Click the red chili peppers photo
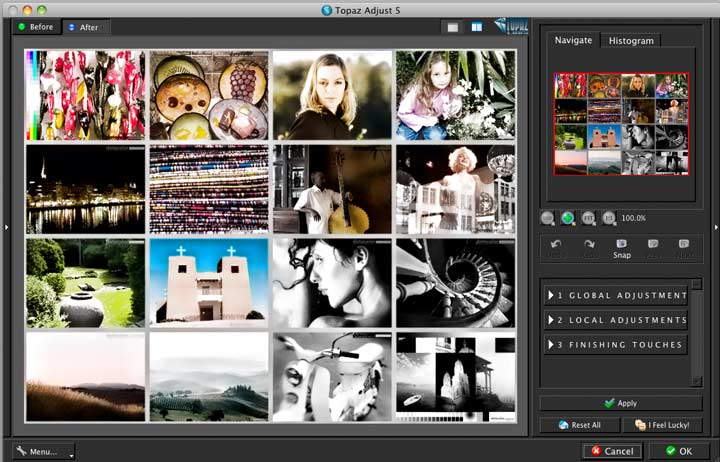The height and width of the screenshot is (462, 720). coord(85,95)
